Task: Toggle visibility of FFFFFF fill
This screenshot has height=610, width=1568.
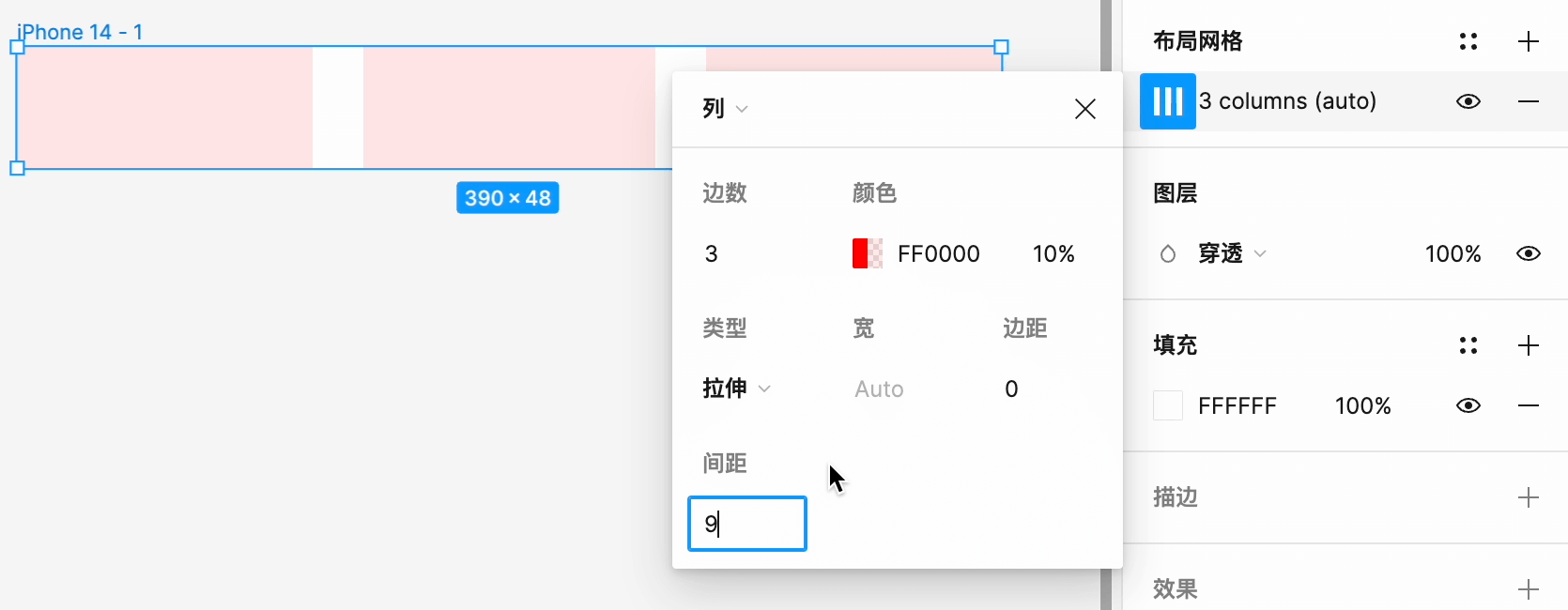Action: coord(1468,405)
